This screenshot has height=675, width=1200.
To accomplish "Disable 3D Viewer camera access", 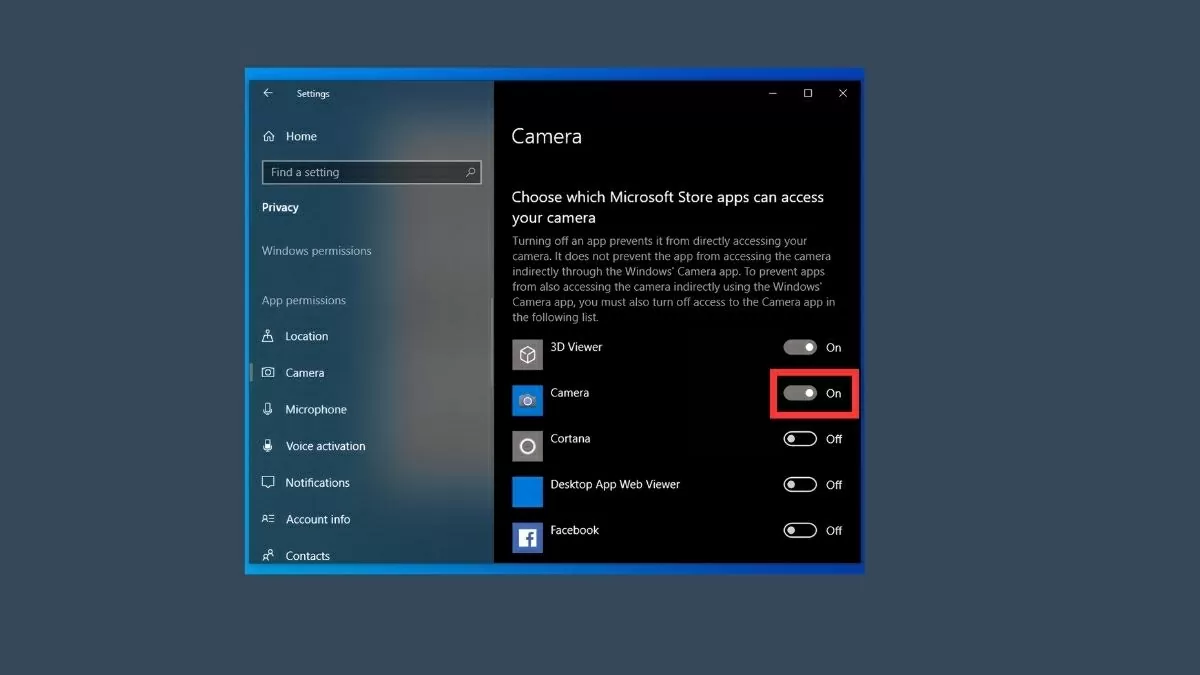I will click(800, 347).
